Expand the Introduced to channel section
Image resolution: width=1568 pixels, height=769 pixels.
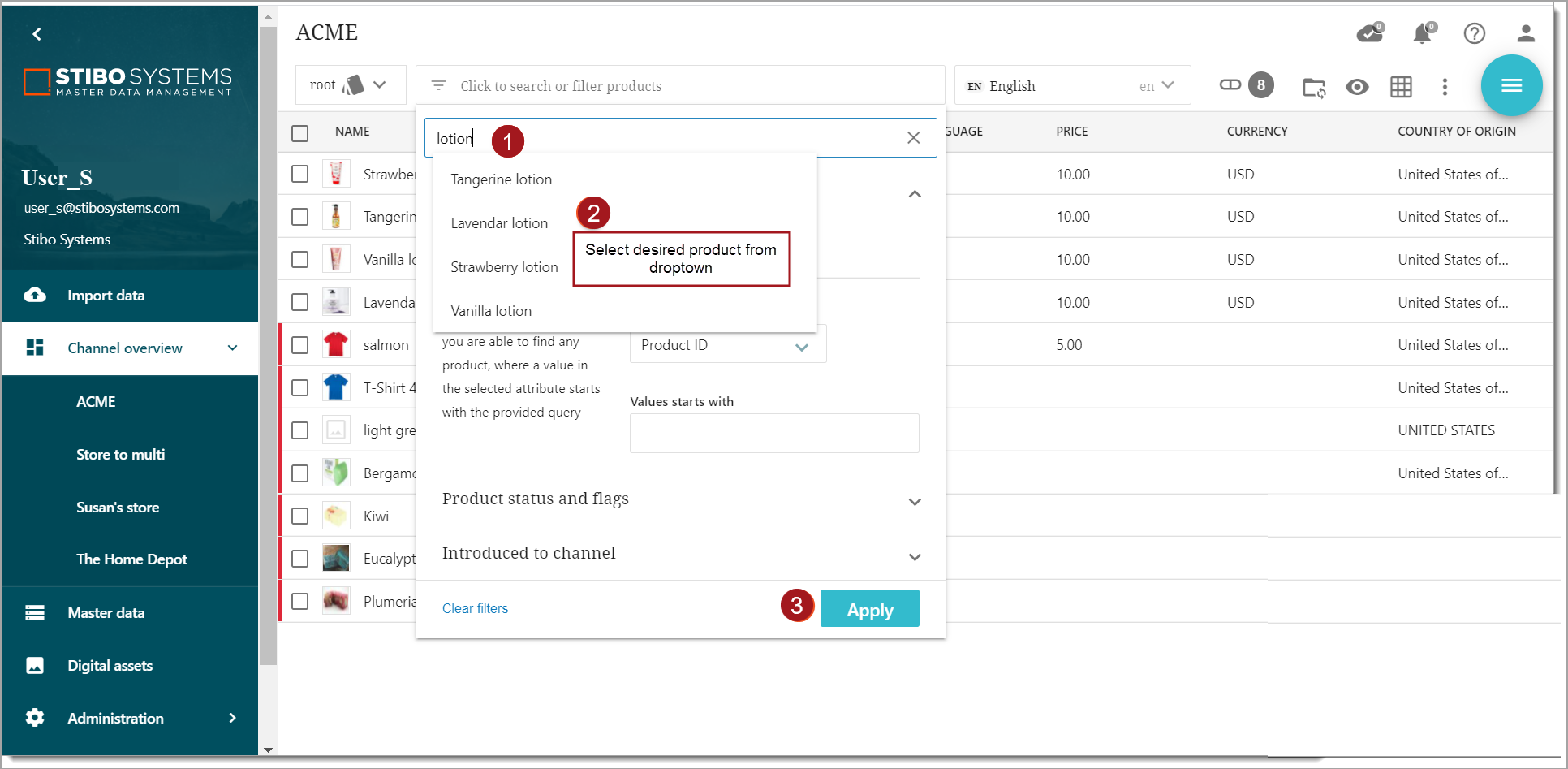(915, 557)
